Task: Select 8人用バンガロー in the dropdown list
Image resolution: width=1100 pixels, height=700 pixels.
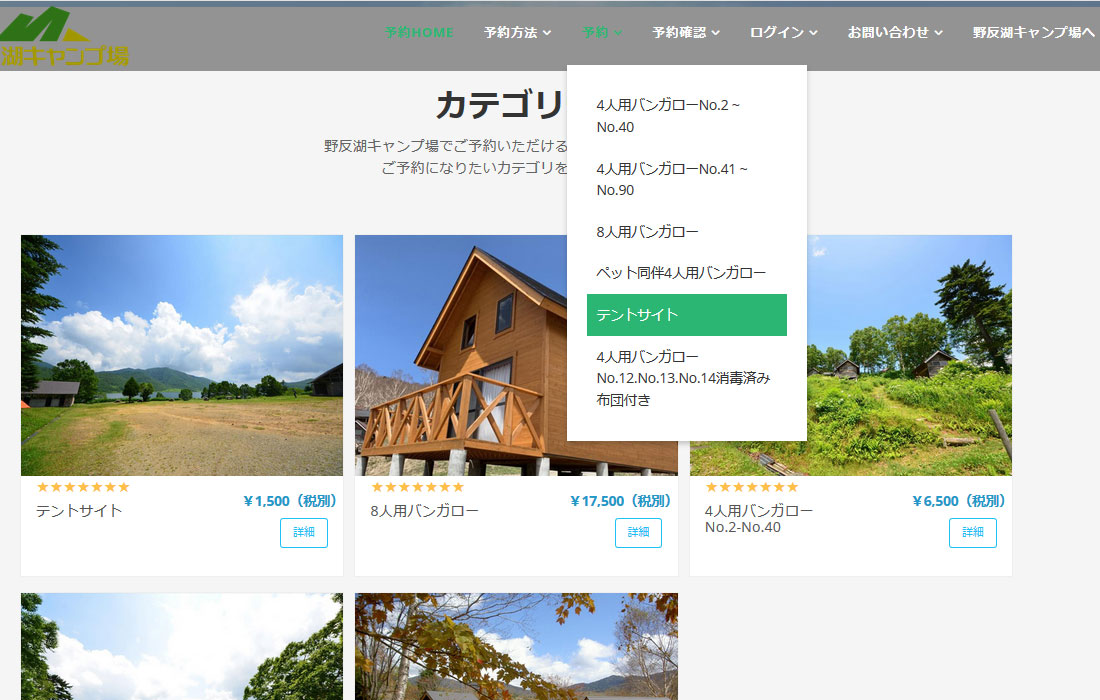Action: click(647, 232)
